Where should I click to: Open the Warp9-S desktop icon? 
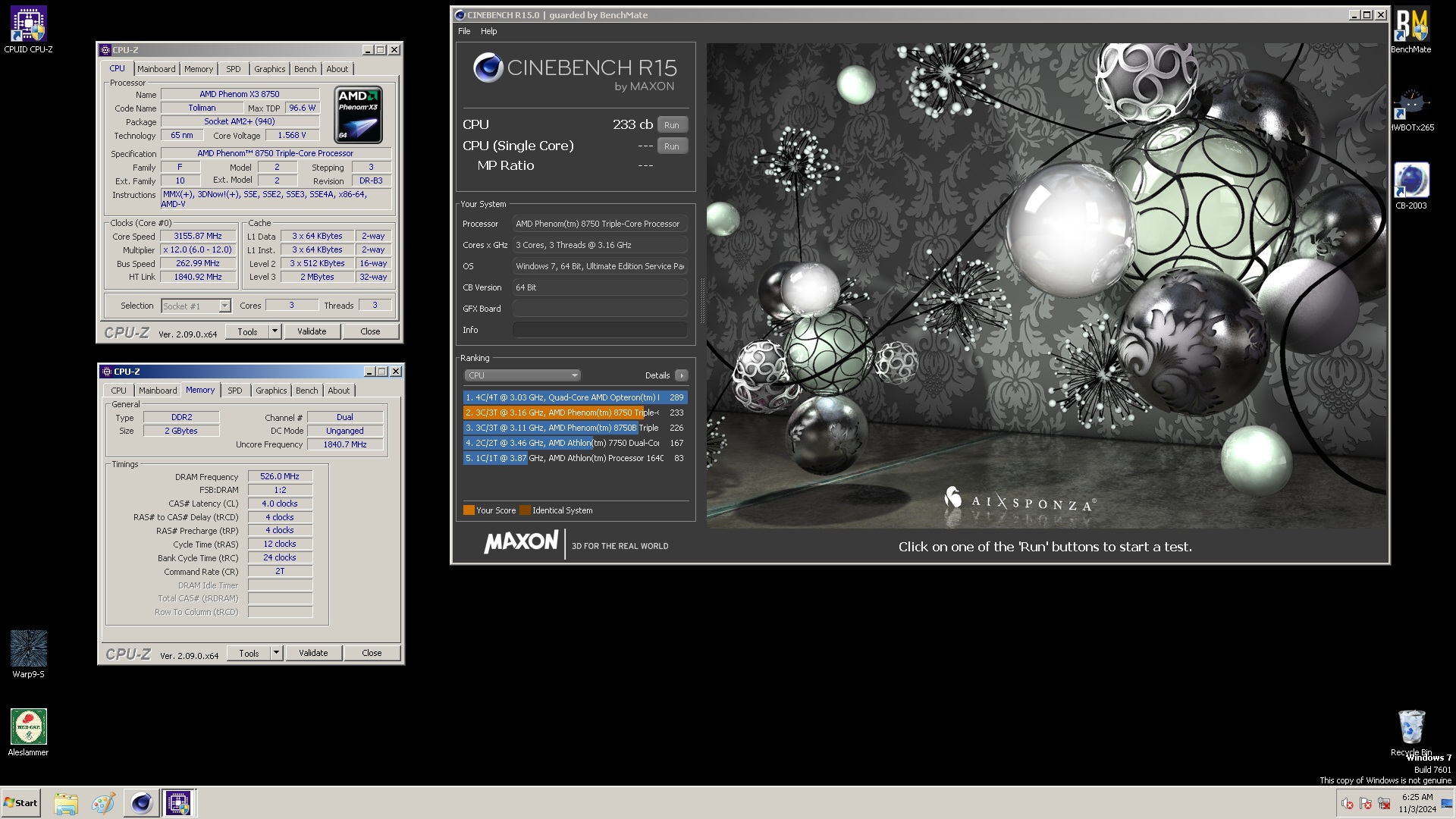click(x=28, y=654)
